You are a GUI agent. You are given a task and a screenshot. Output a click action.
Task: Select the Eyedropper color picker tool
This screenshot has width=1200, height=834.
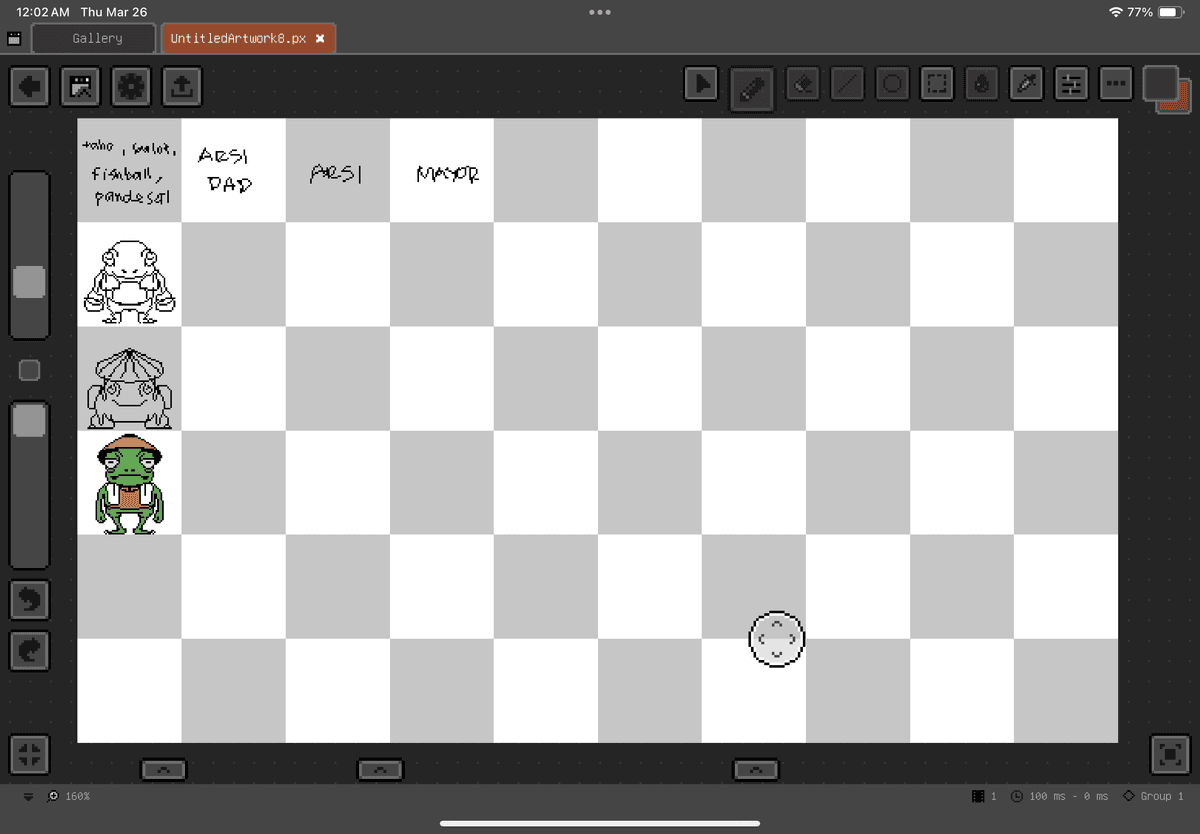(1027, 86)
